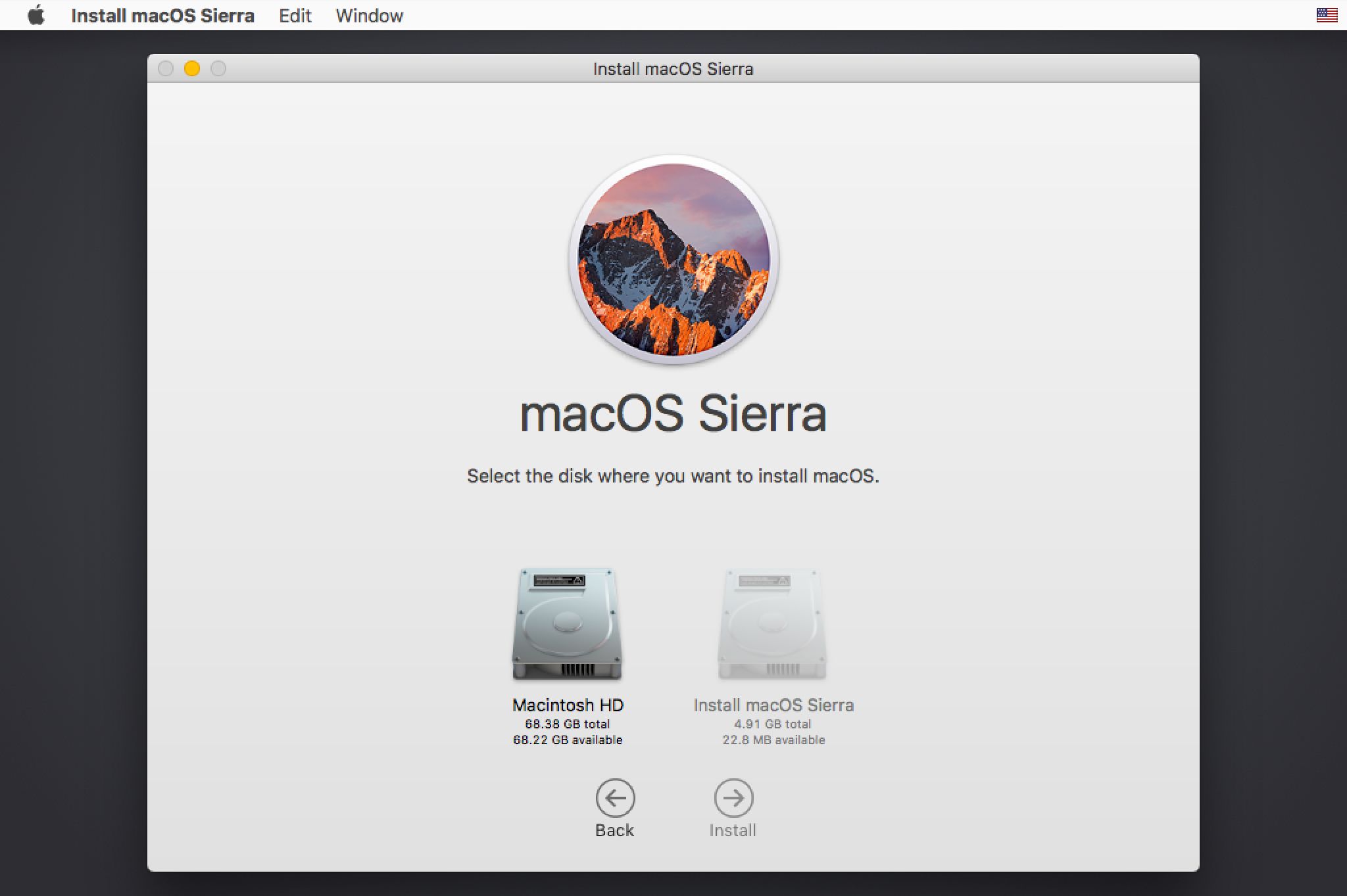This screenshot has width=1347, height=896.
Task: Open the US flag input source menu
Action: tap(1327, 15)
